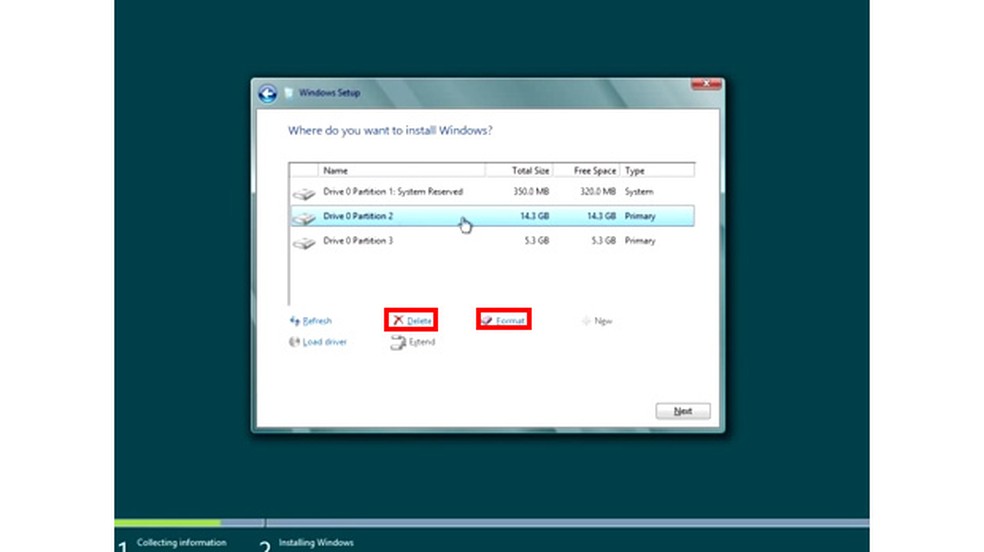Proceed with the Next button

tap(683, 411)
